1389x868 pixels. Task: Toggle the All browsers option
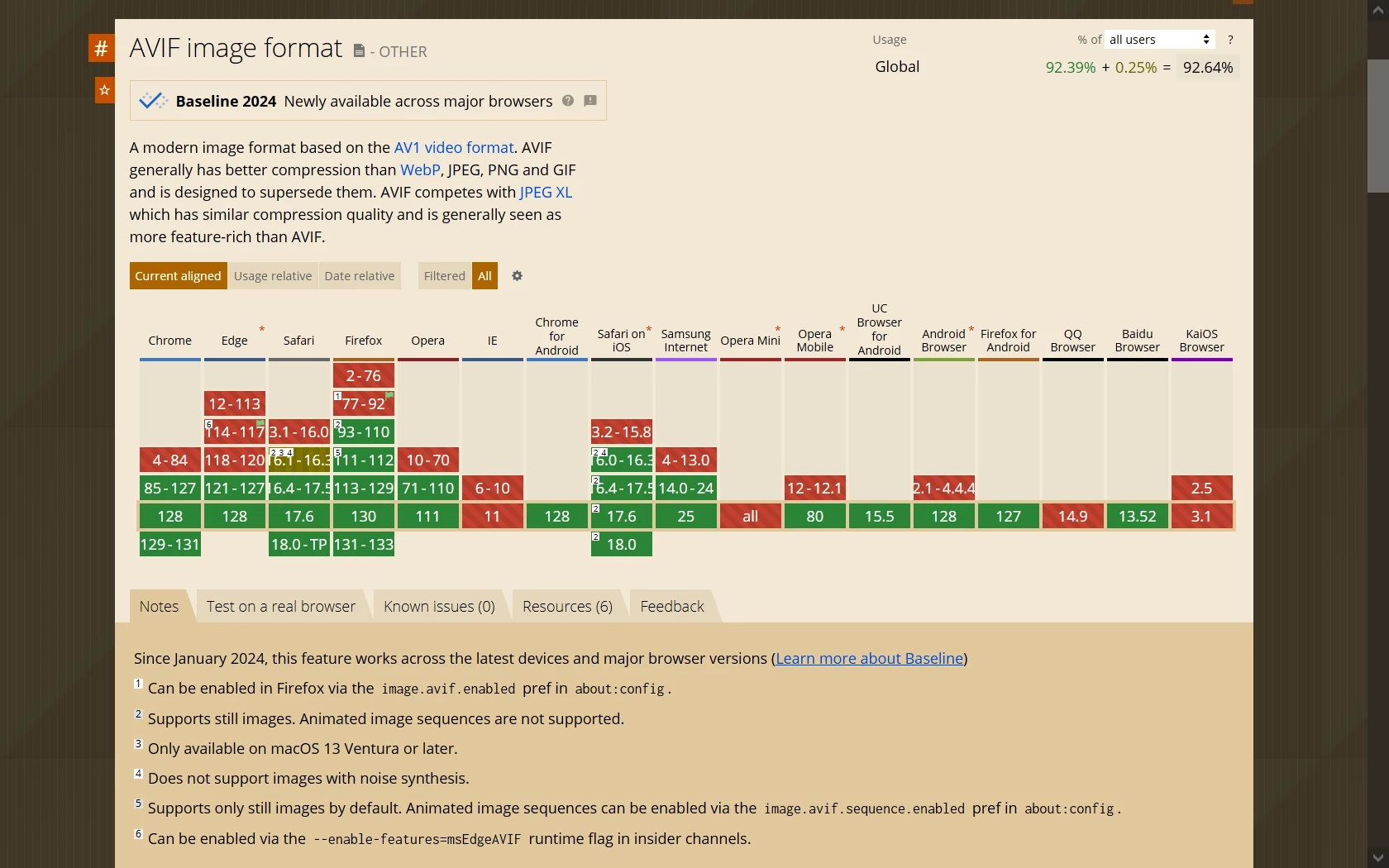coord(484,276)
